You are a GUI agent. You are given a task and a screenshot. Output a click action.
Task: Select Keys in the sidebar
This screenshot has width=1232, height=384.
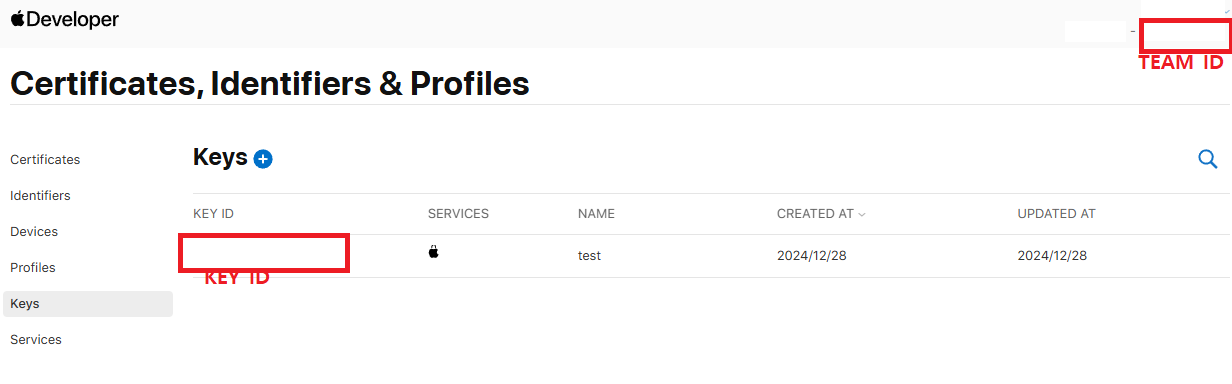click(88, 304)
